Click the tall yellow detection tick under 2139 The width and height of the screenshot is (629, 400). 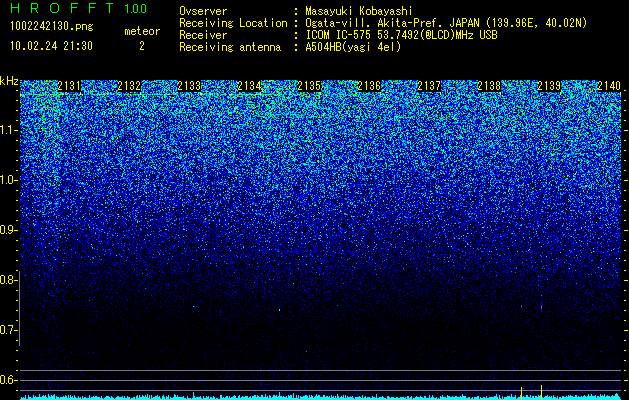(x=541, y=392)
